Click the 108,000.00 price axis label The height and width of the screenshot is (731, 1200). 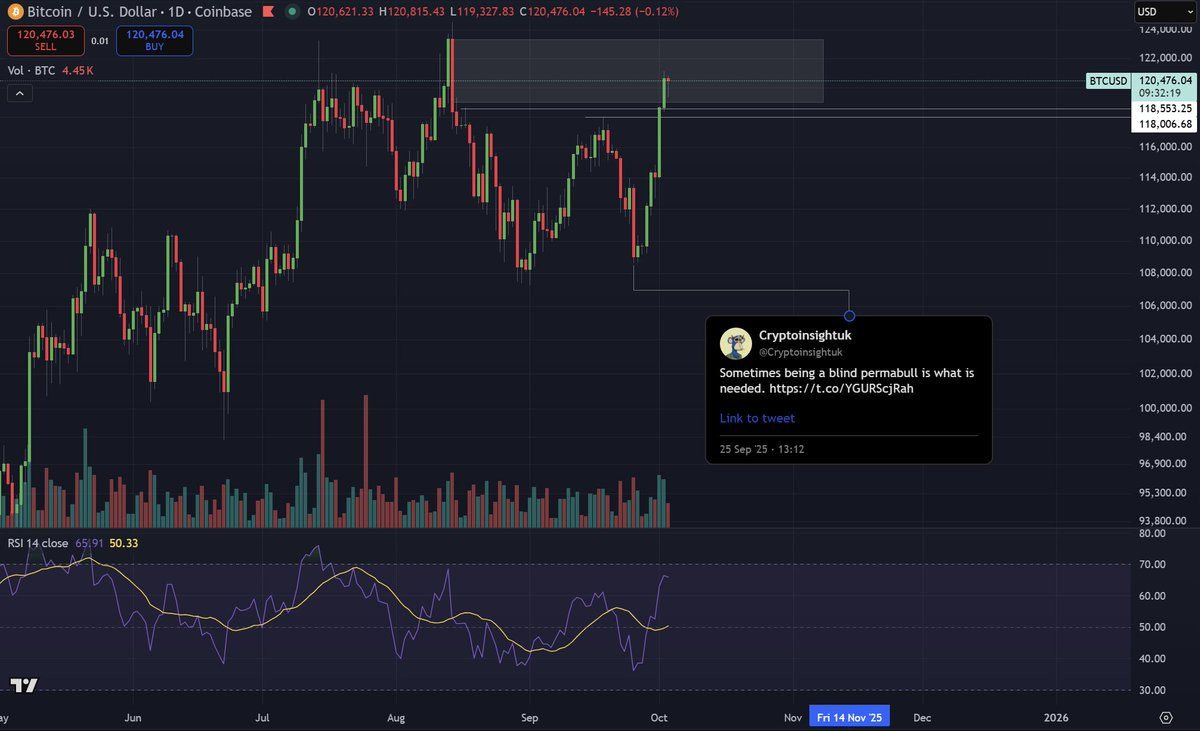(1166, 273)
